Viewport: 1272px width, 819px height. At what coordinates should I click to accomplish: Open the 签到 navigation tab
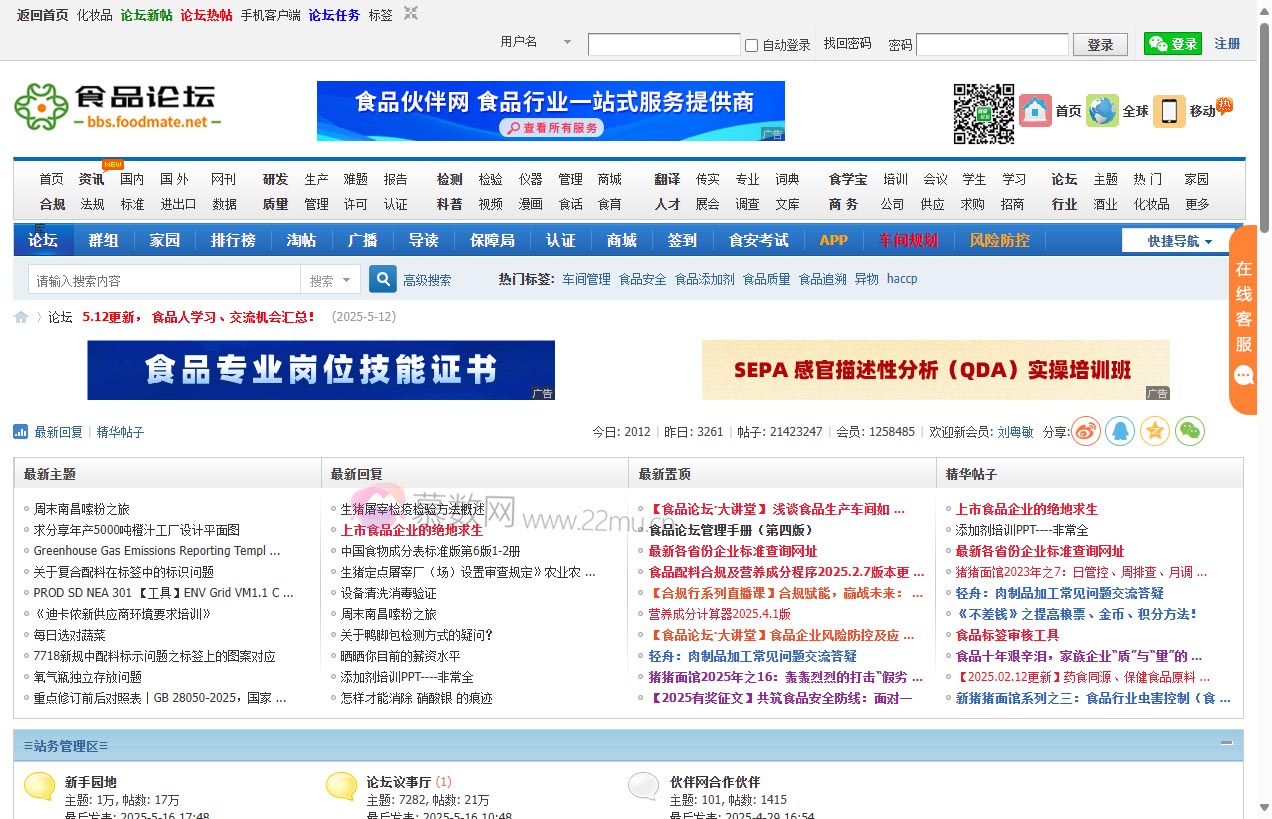(x=682, y=240)
